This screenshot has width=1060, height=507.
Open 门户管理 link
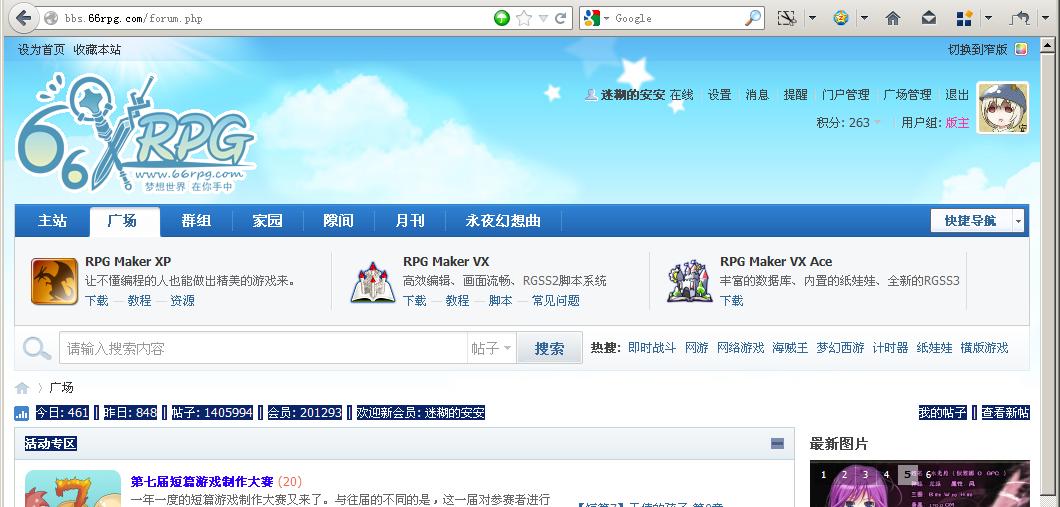pyautogui.click(x=845, y=95)
